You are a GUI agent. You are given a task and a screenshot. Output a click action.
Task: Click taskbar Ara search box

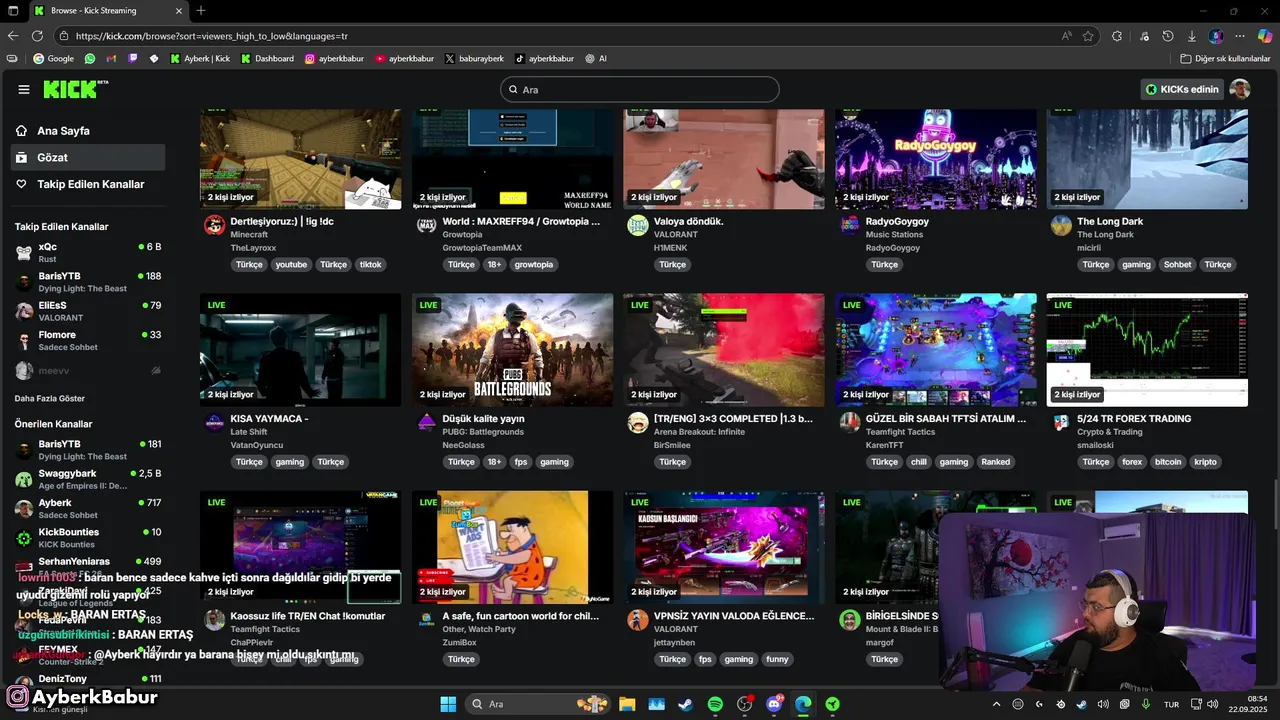pyautogui.click(x=538, y=704)
